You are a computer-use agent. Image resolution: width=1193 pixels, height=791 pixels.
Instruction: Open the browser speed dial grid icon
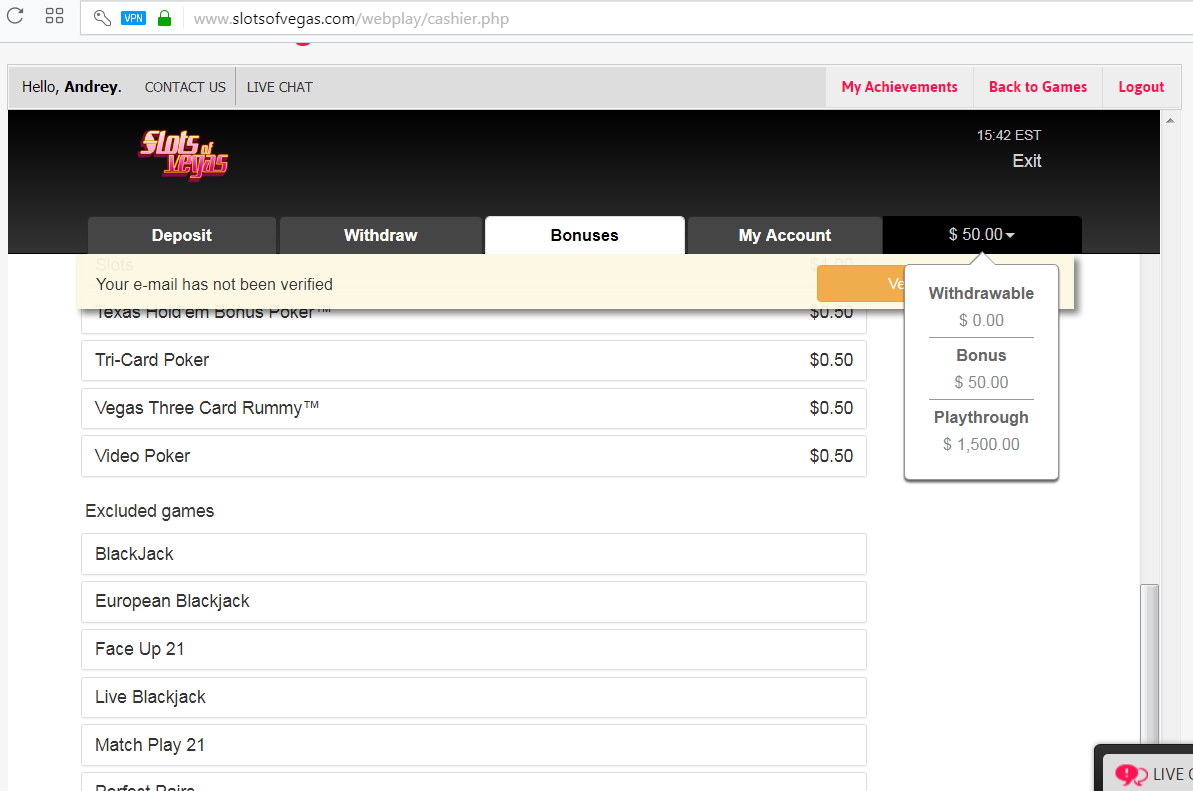point(54,15)
